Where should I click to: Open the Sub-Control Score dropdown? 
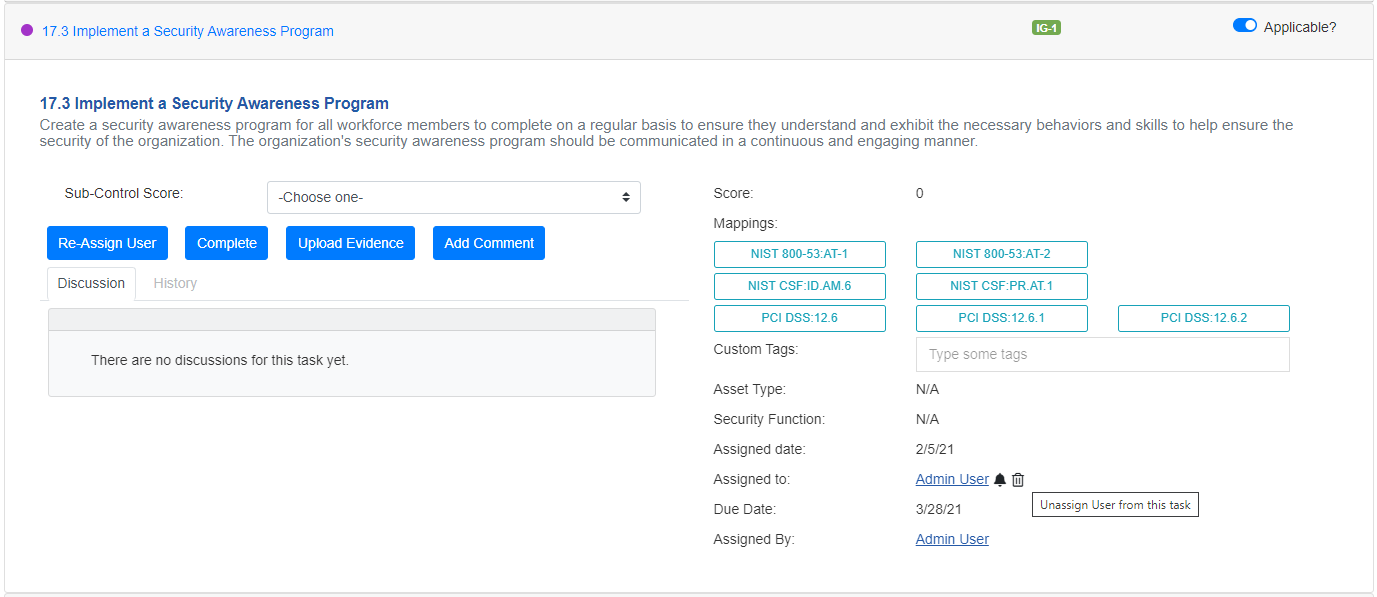point(453,197)
